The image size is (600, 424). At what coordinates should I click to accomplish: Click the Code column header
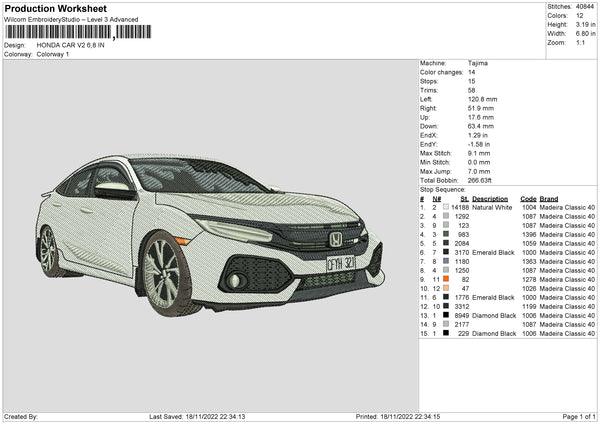coord(528,198)
